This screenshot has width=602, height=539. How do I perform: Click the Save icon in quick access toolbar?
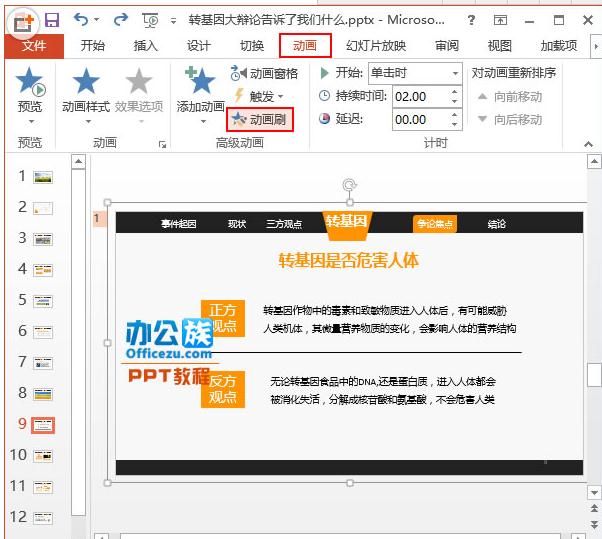(x=51, y=19)
